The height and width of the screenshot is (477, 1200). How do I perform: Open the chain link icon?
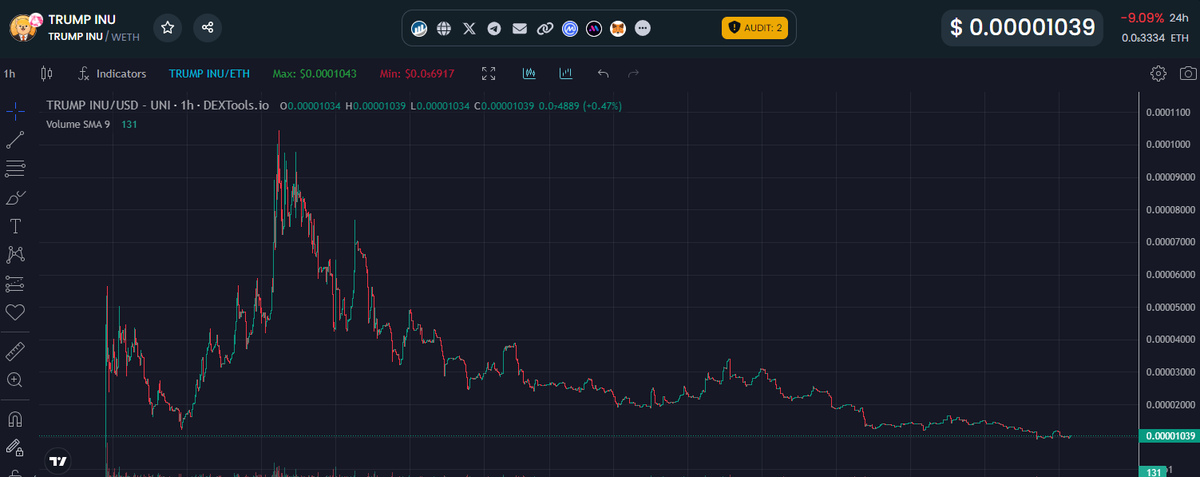pos(545,29)
